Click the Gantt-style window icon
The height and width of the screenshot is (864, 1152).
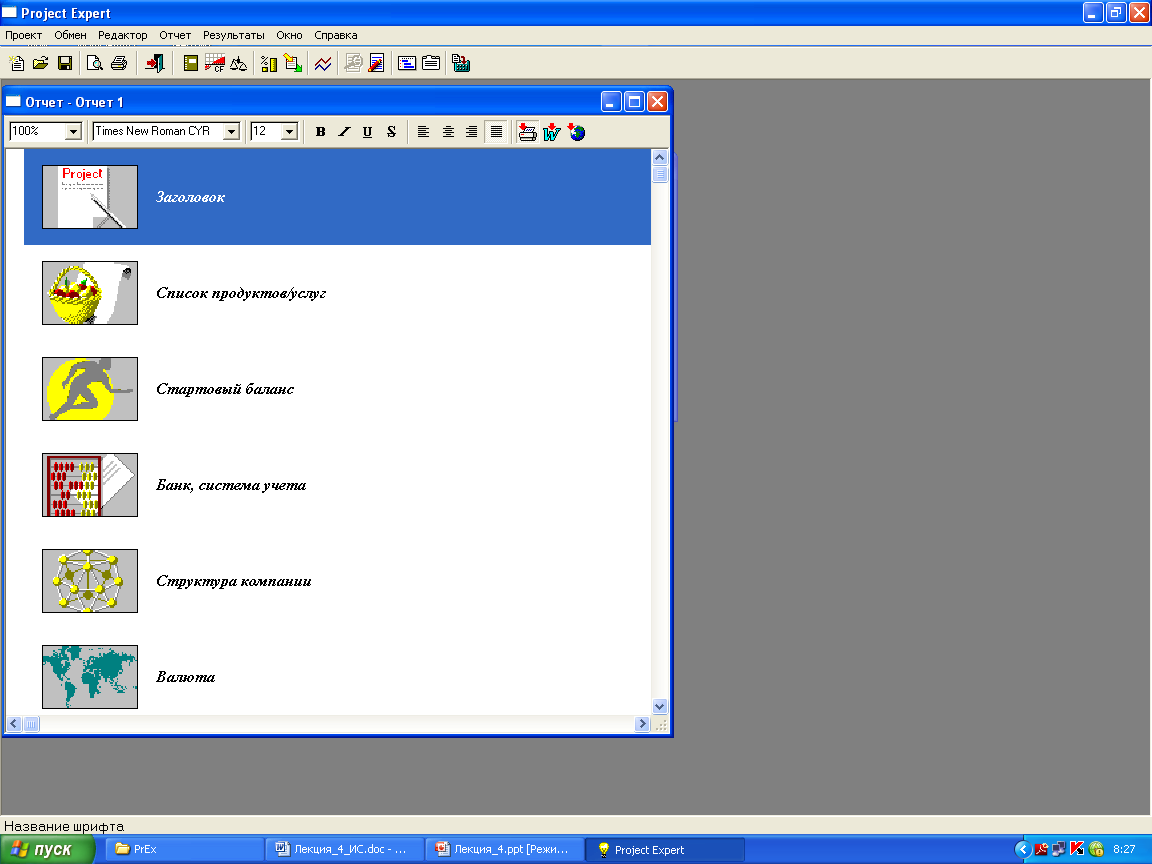pyautogui.click(x=407, y=64)
